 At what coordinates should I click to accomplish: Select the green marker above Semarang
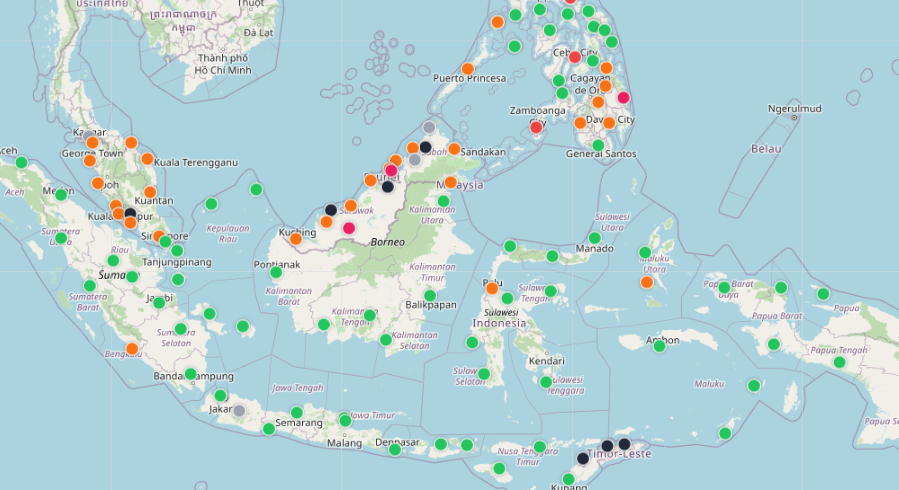pyautogui.click(x=296, y=413)
